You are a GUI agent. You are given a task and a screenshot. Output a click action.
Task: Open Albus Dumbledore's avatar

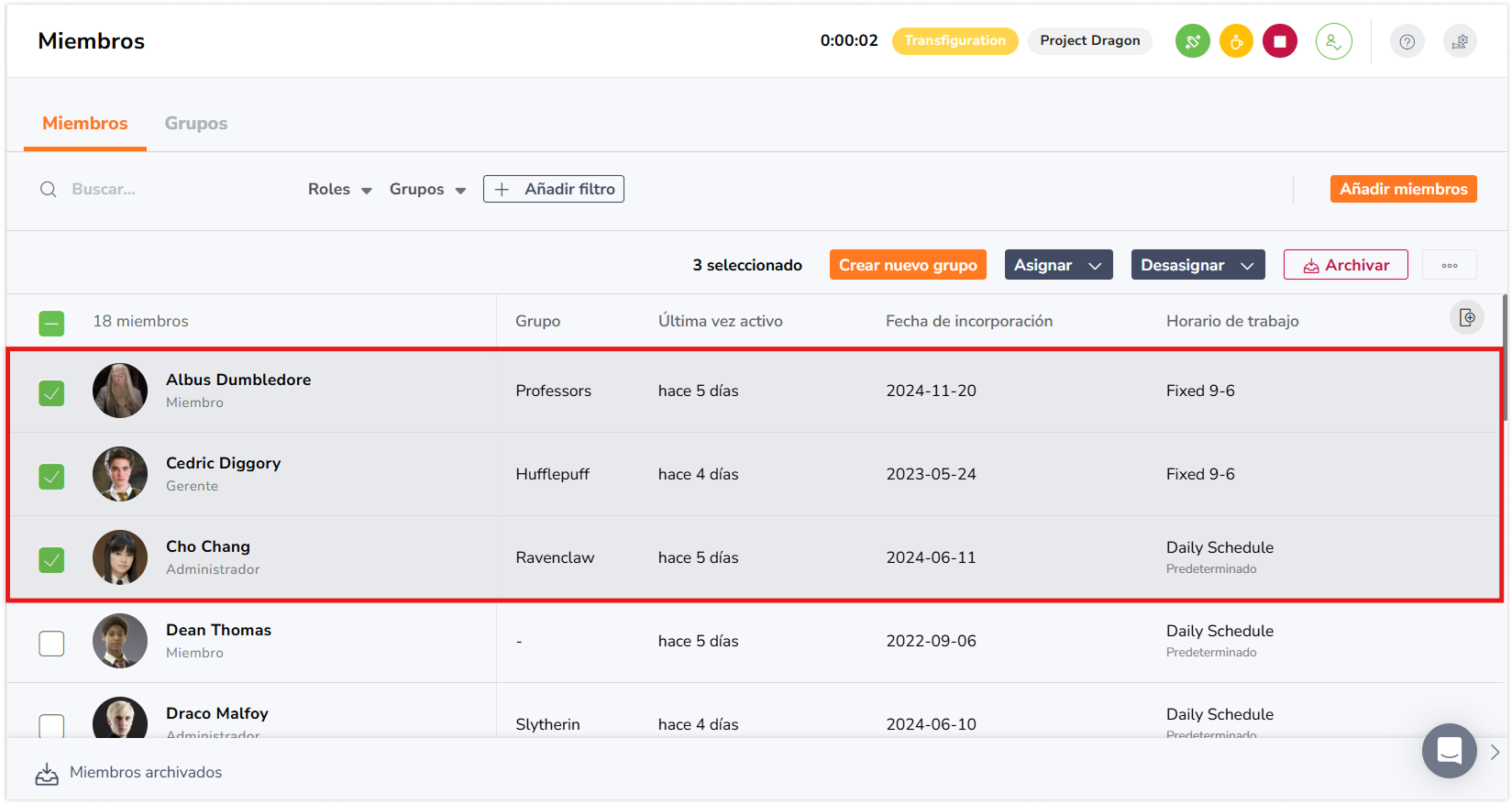120,391
